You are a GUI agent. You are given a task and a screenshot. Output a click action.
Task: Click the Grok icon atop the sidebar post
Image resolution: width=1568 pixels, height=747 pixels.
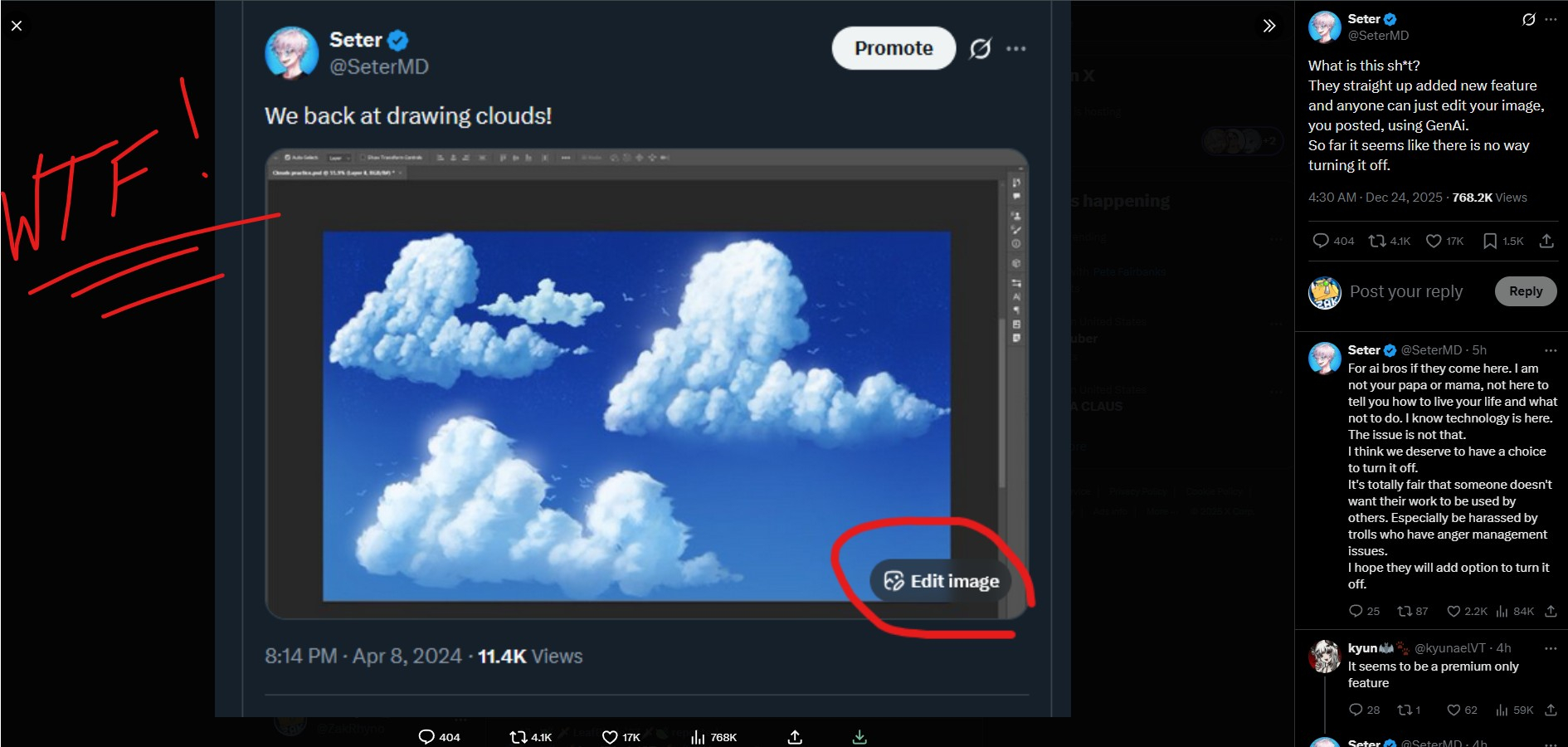coord(1528,19)
